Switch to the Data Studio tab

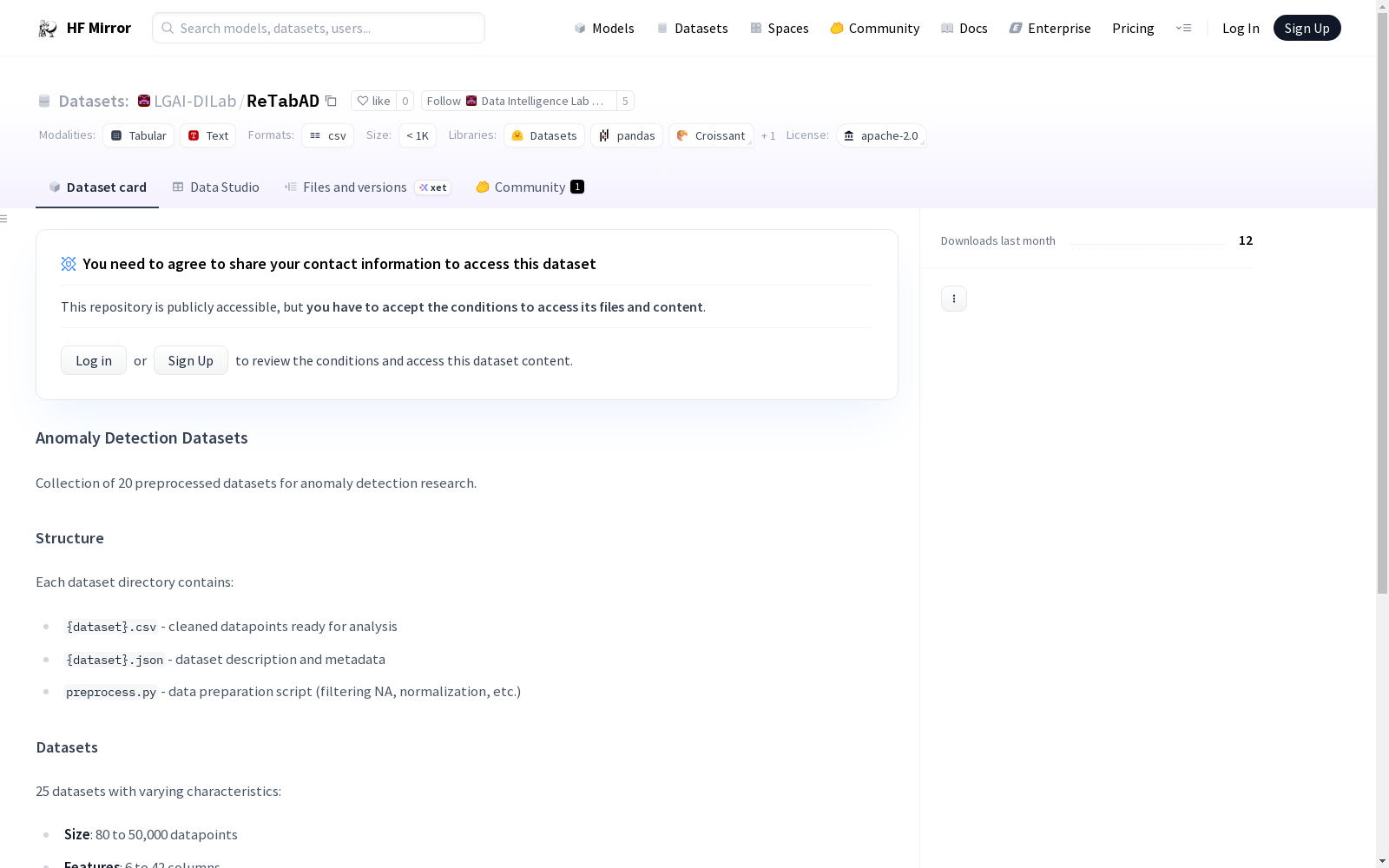pyautogui.click(x=215, y=187)
